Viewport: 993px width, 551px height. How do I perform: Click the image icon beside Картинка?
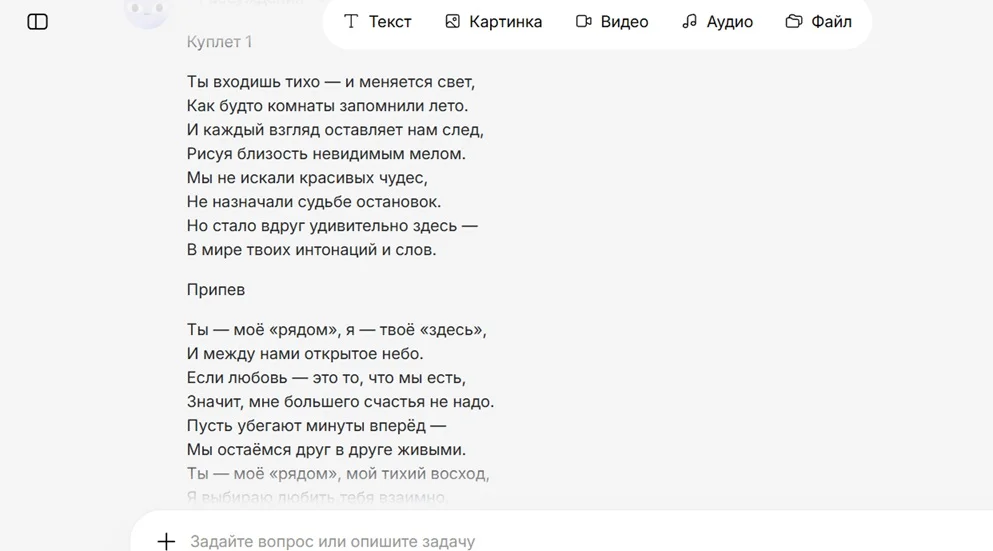452,22
